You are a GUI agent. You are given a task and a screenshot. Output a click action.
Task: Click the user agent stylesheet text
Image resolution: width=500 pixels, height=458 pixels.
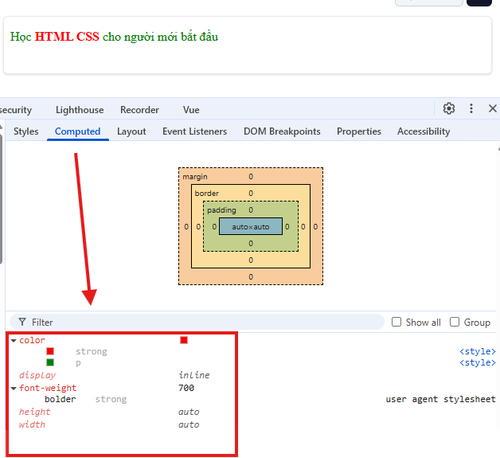pyautogui.click(x=440, y=399)
